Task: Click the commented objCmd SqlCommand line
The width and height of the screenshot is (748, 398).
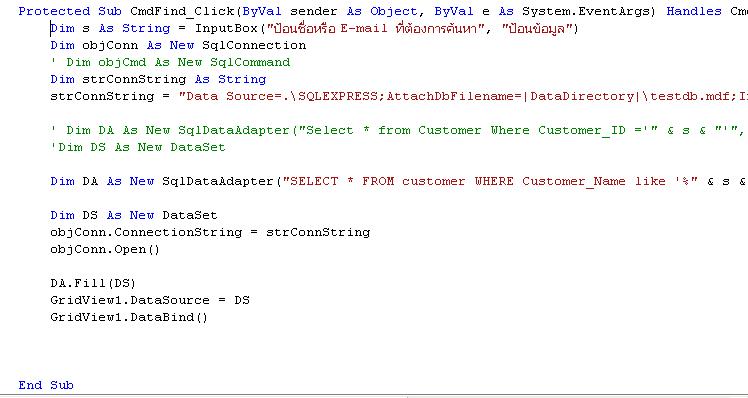Action: click(x=170, y=63)
